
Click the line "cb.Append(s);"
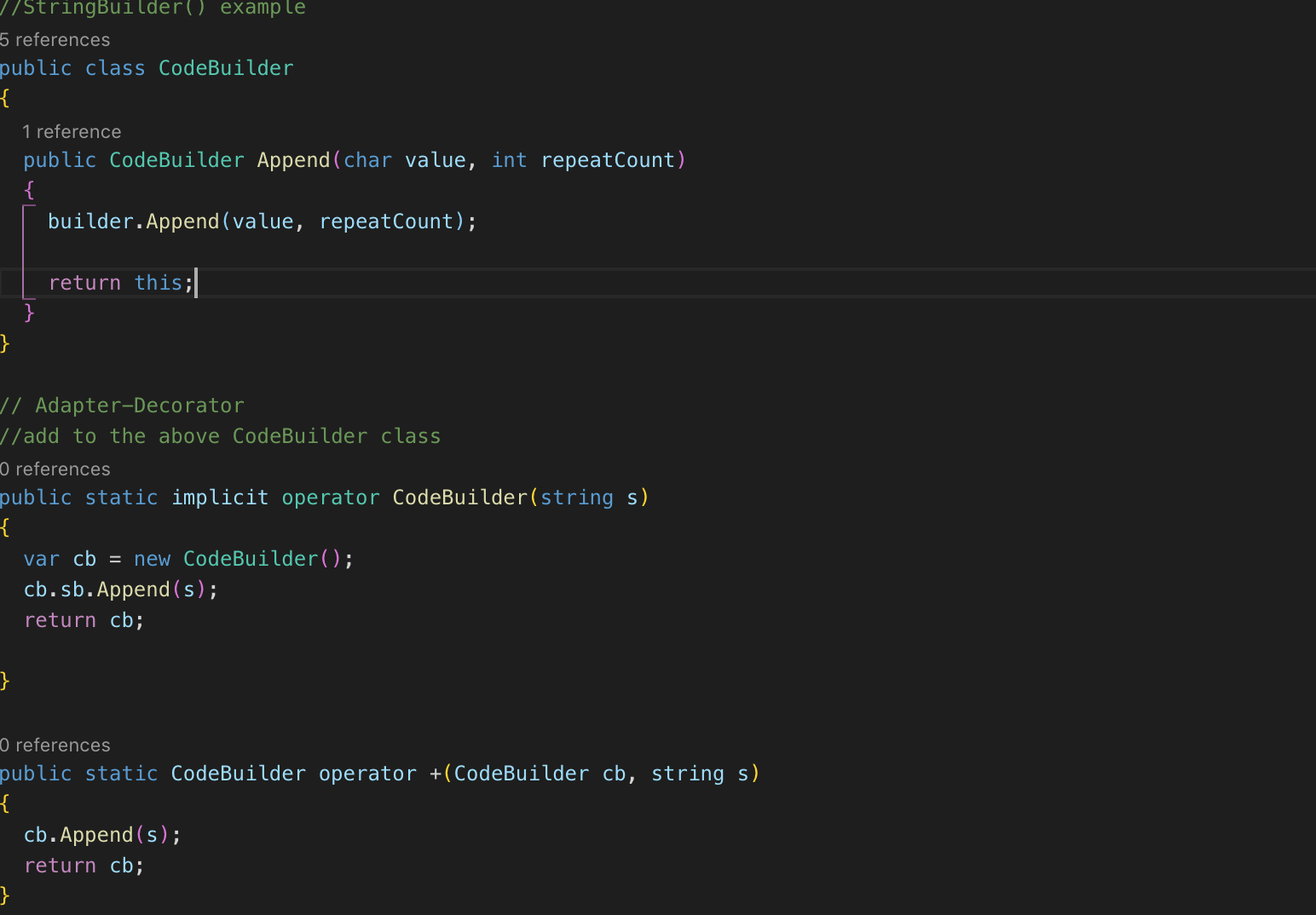(102, 835)
